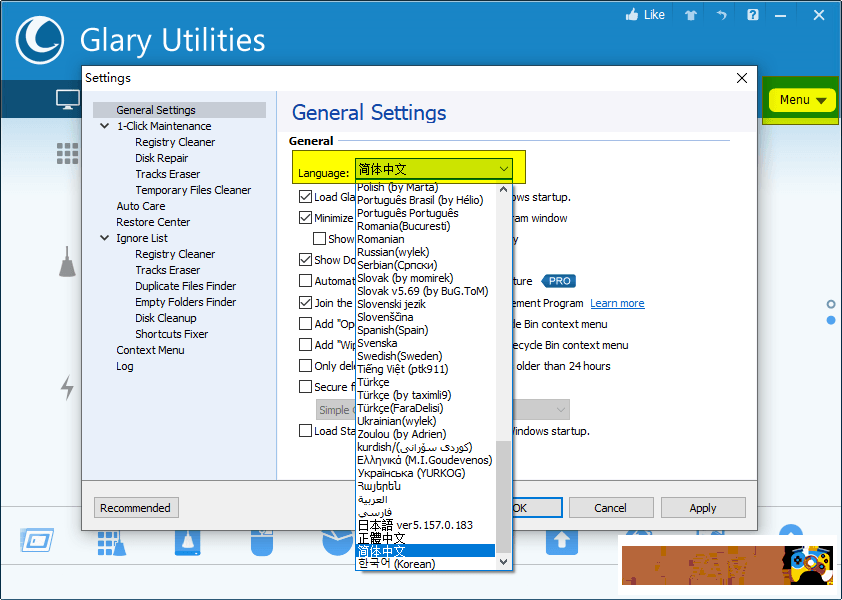The height and width of the screenshot is (600, 842).
Task: Choose 日本語 ver5.157.0.183 language
Action: [x=415, y=525]
